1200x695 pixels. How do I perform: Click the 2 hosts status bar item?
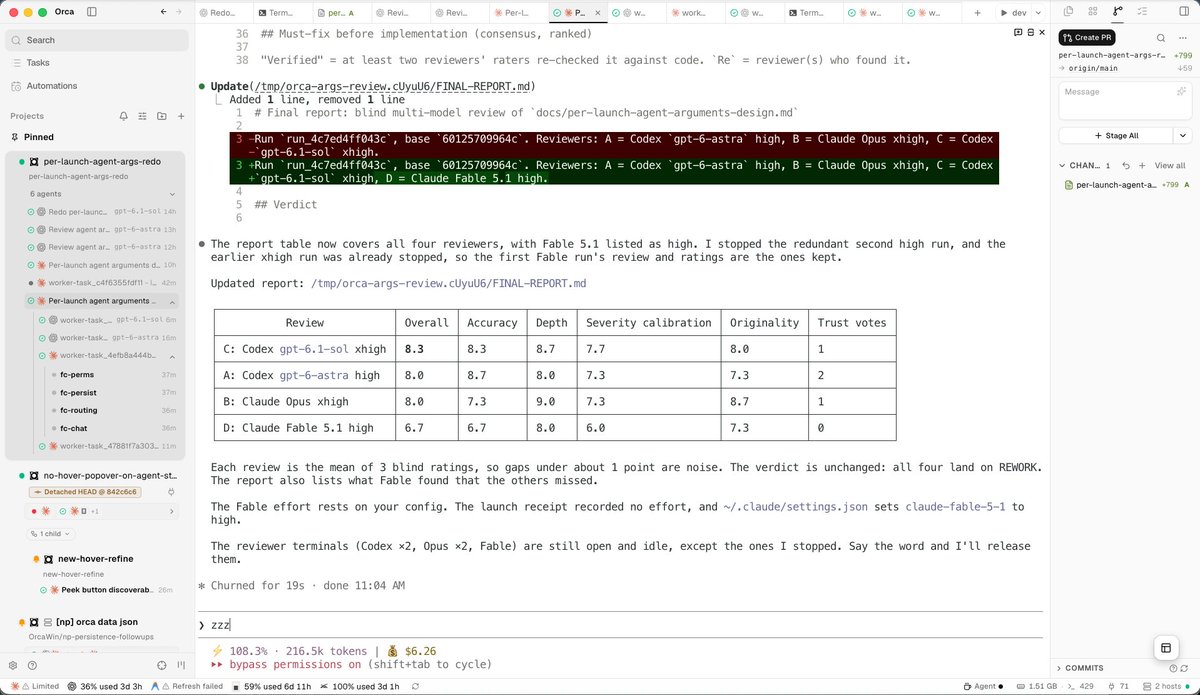(1165, 686)
